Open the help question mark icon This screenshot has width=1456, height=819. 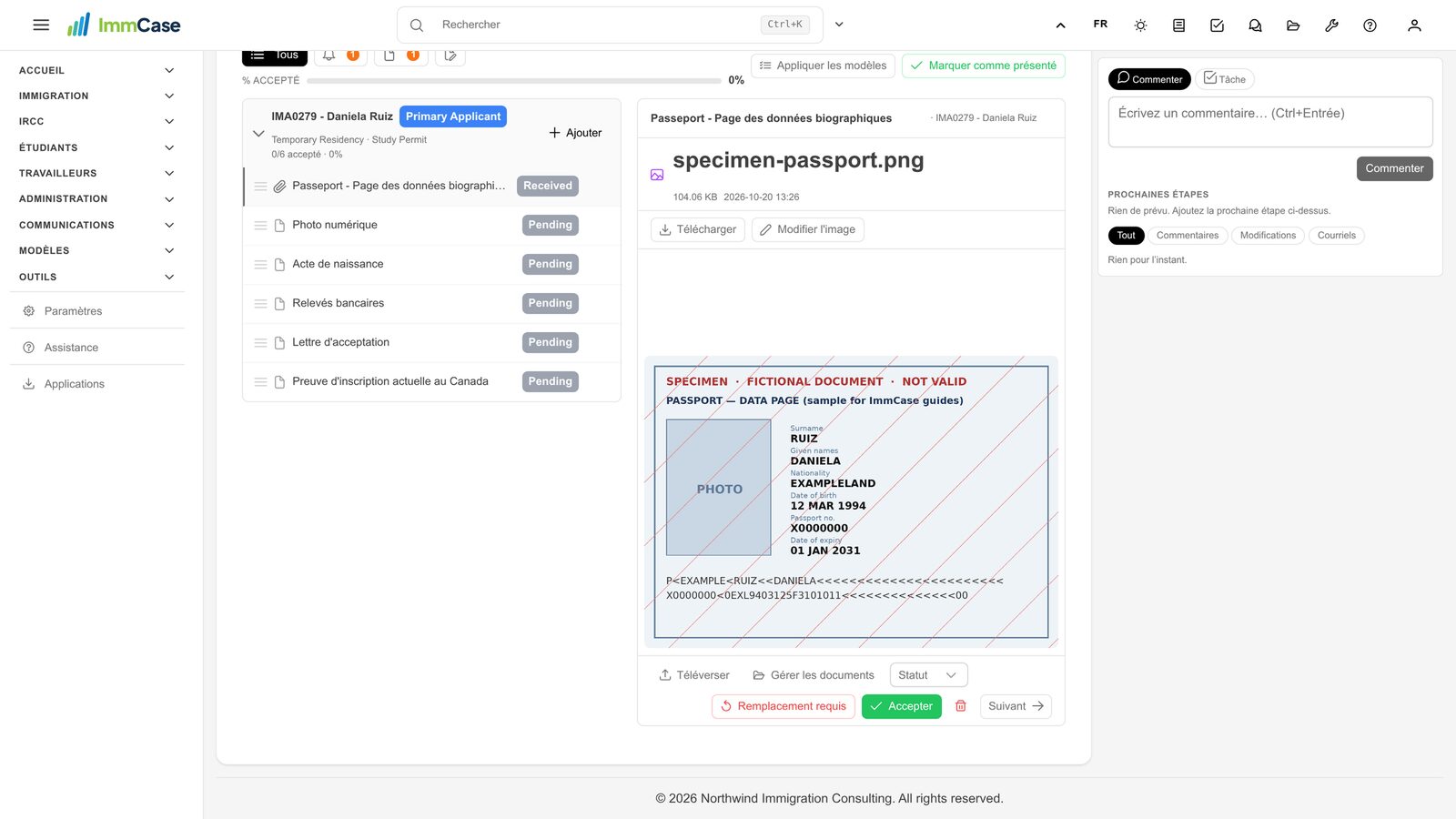(x=1370, y=25)
